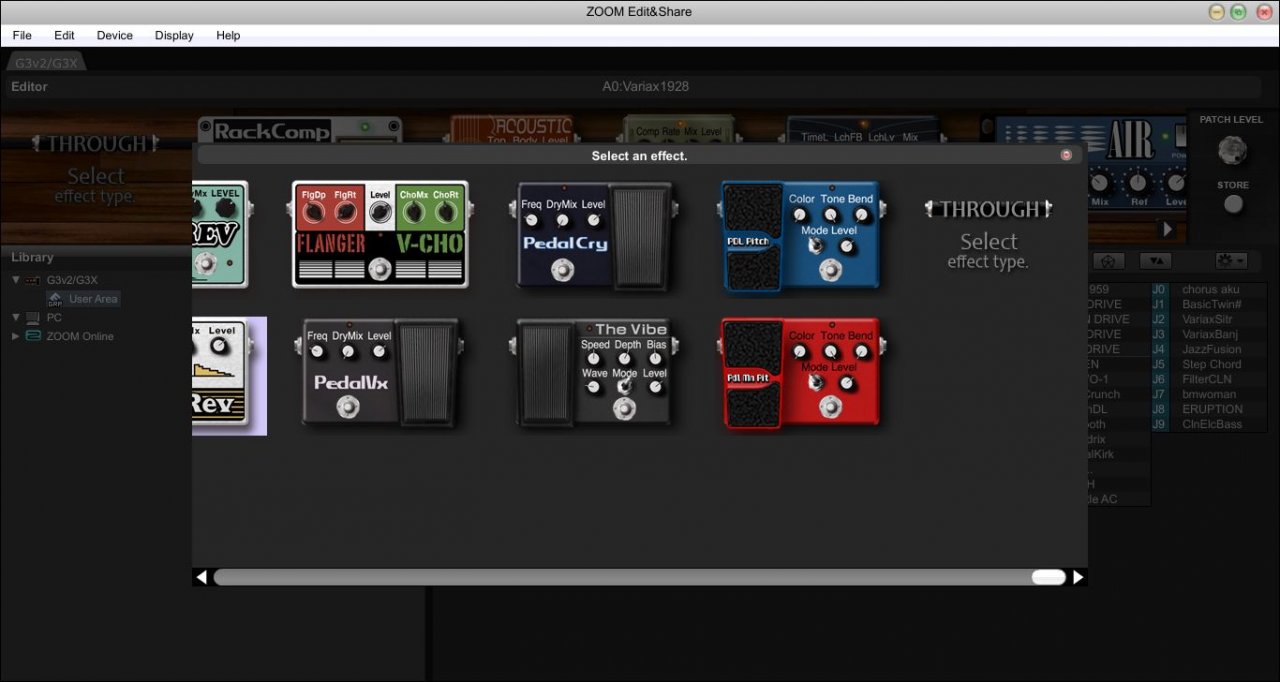The height and width of the screenshot is (682, 1280).
Task: Choose the highlighted Rev pedal with purple background
Action: click(x=229, y=376)
